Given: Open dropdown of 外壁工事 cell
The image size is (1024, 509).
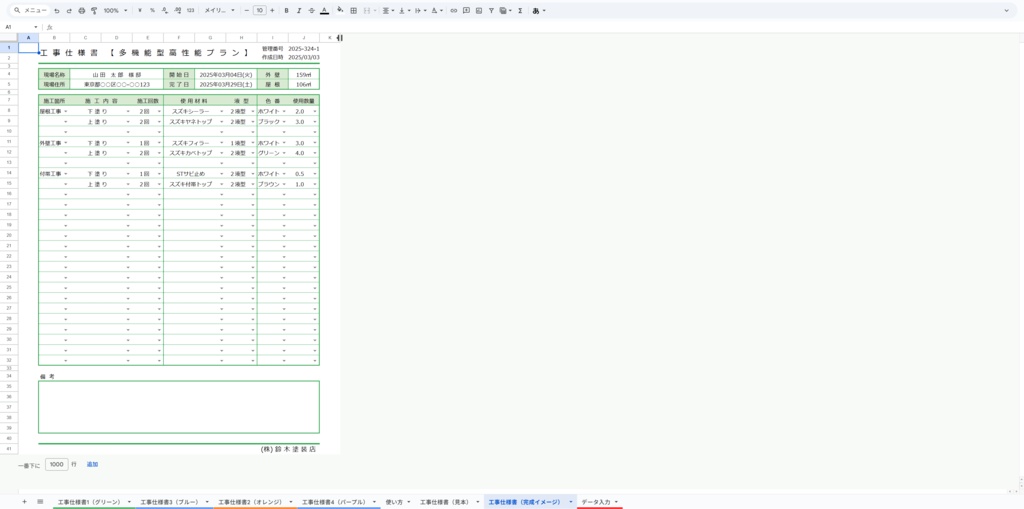Looking at the screenshot, I should click(x=66, y=143).
